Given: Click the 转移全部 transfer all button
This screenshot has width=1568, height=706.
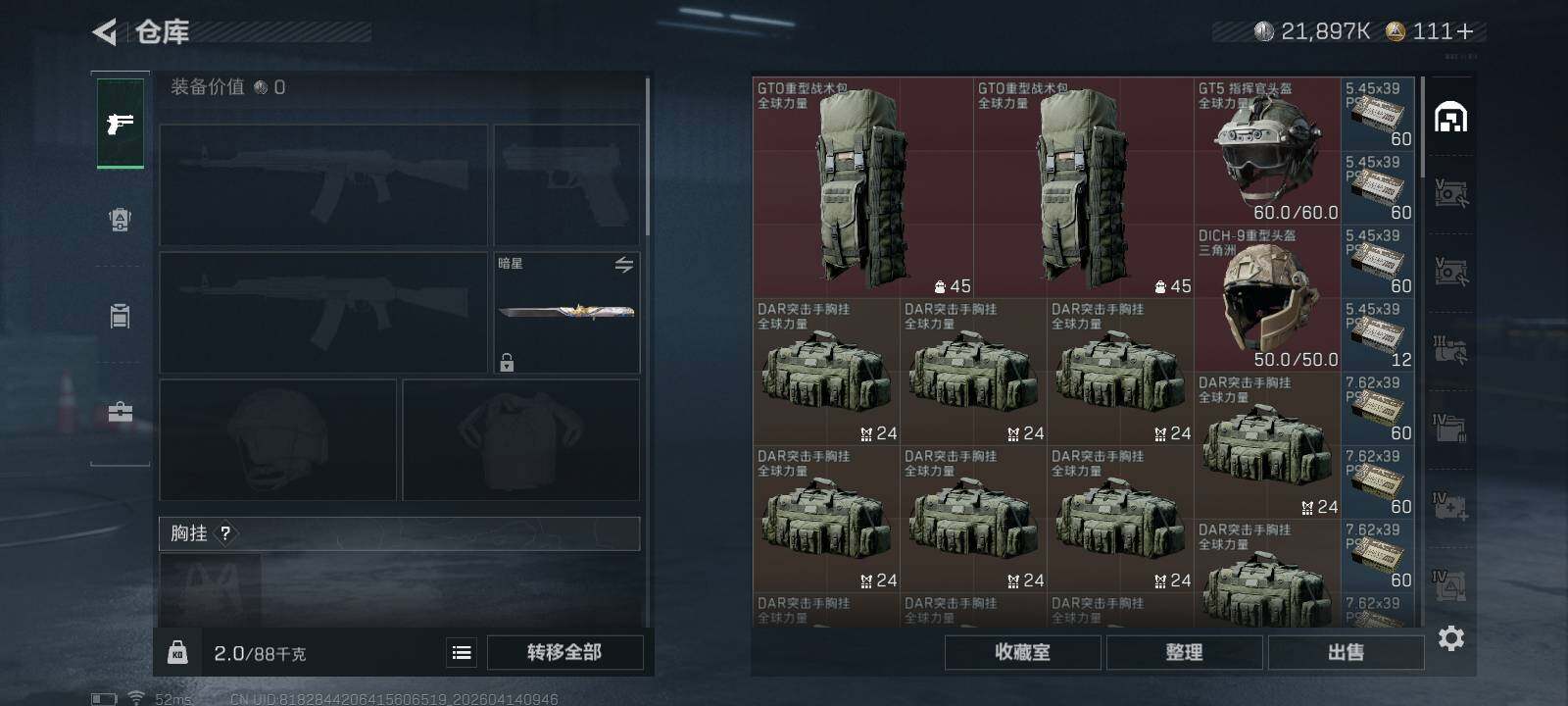Looking at the screenshot, I should (x=564, y=652).
